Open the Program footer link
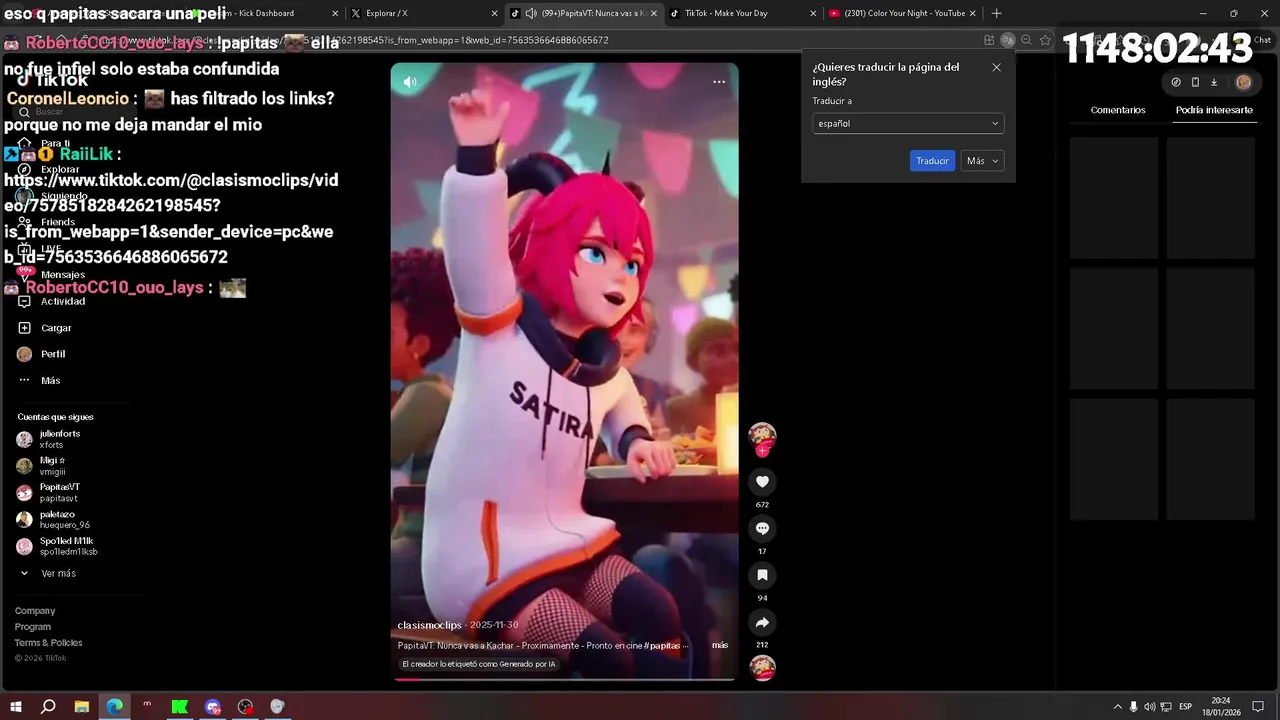The image size is (1280, 720). click(33, 627)
